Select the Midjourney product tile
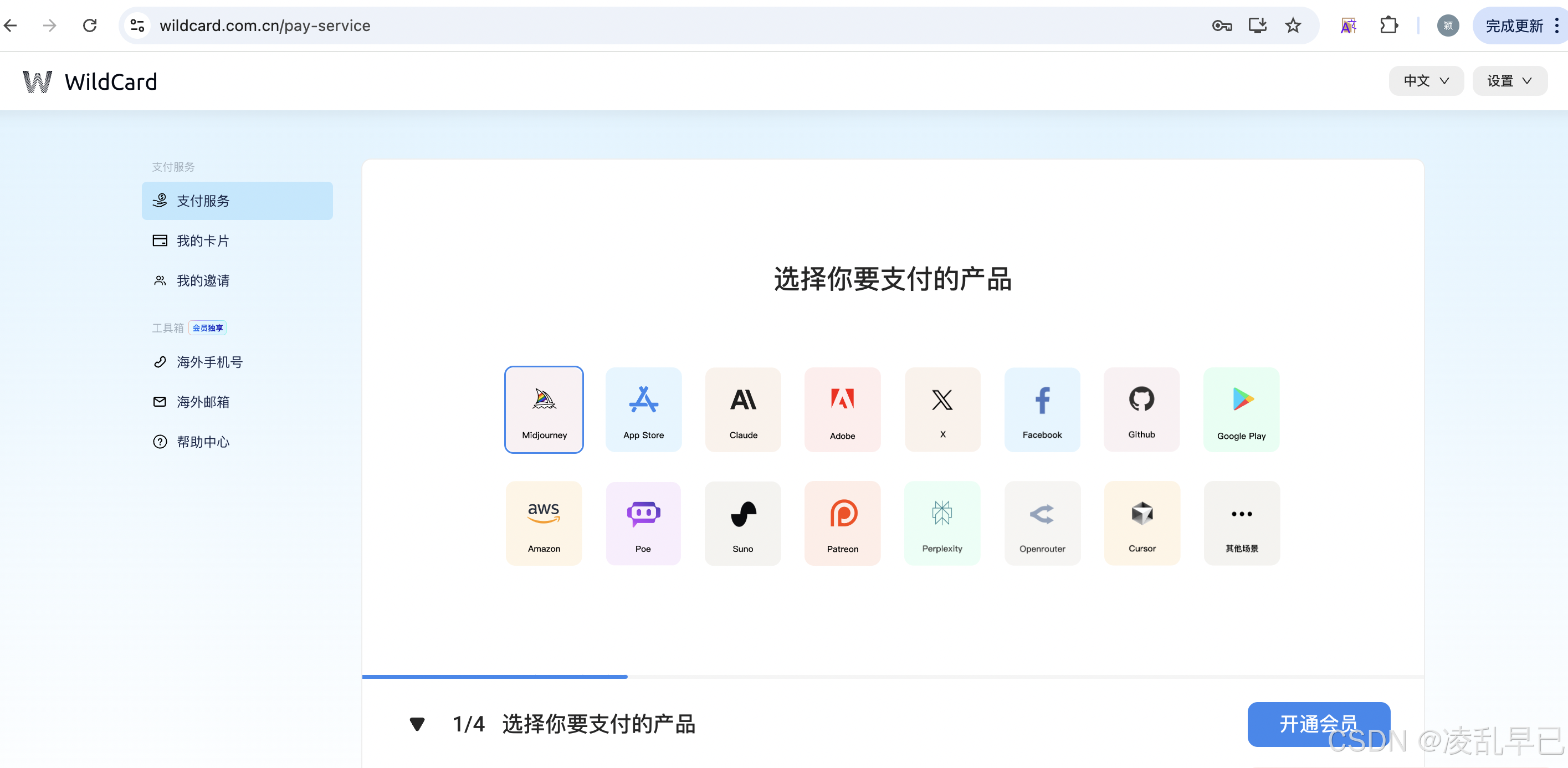The height and width of the screenshot is (768, 1568). coord(544,409)
